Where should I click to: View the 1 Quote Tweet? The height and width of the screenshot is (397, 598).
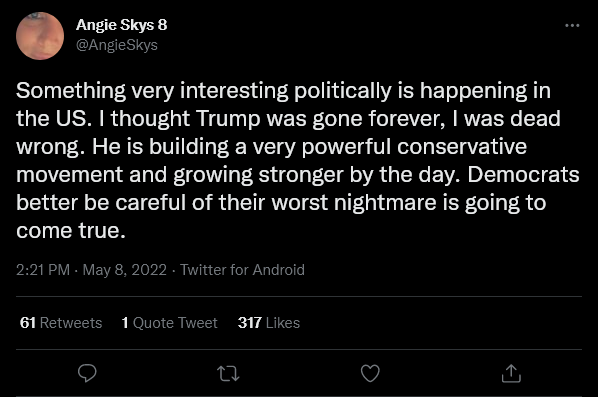(x=169, y=323)
